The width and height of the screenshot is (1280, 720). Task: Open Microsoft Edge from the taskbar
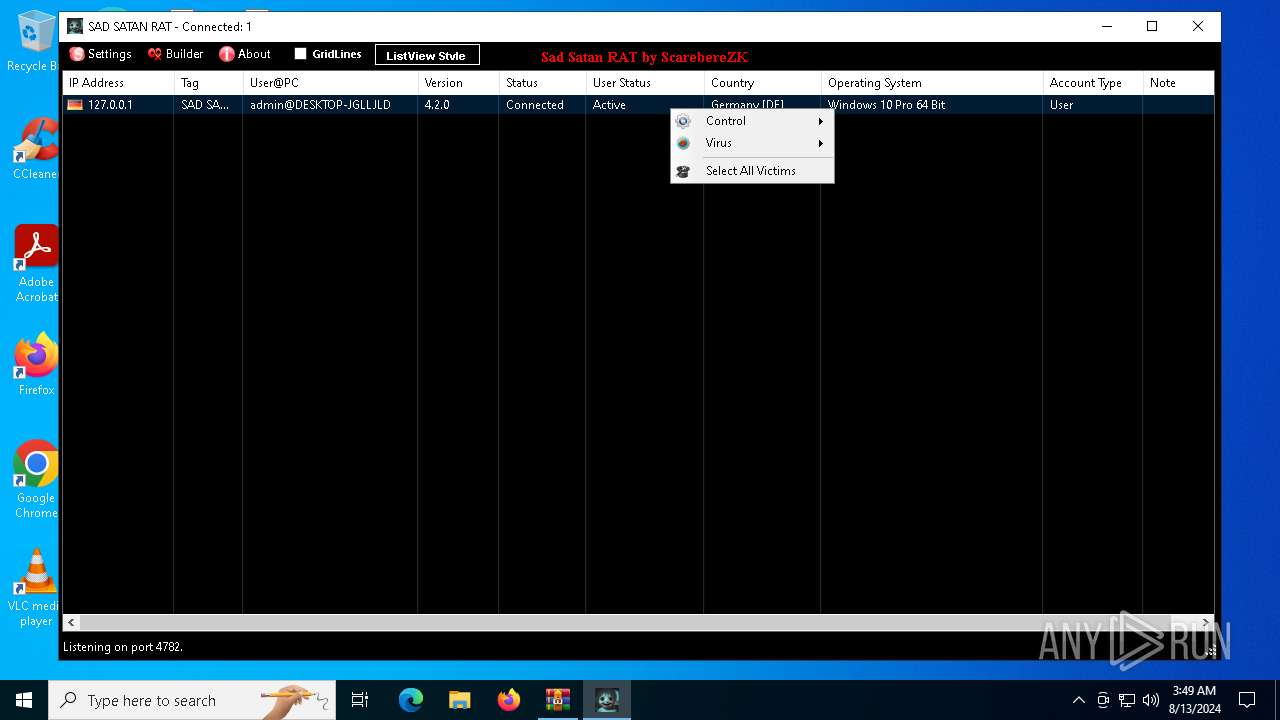(411, 700)
